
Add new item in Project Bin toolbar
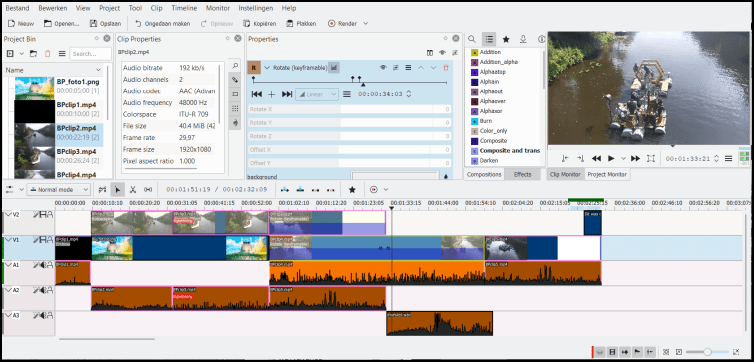coord(10,53)
